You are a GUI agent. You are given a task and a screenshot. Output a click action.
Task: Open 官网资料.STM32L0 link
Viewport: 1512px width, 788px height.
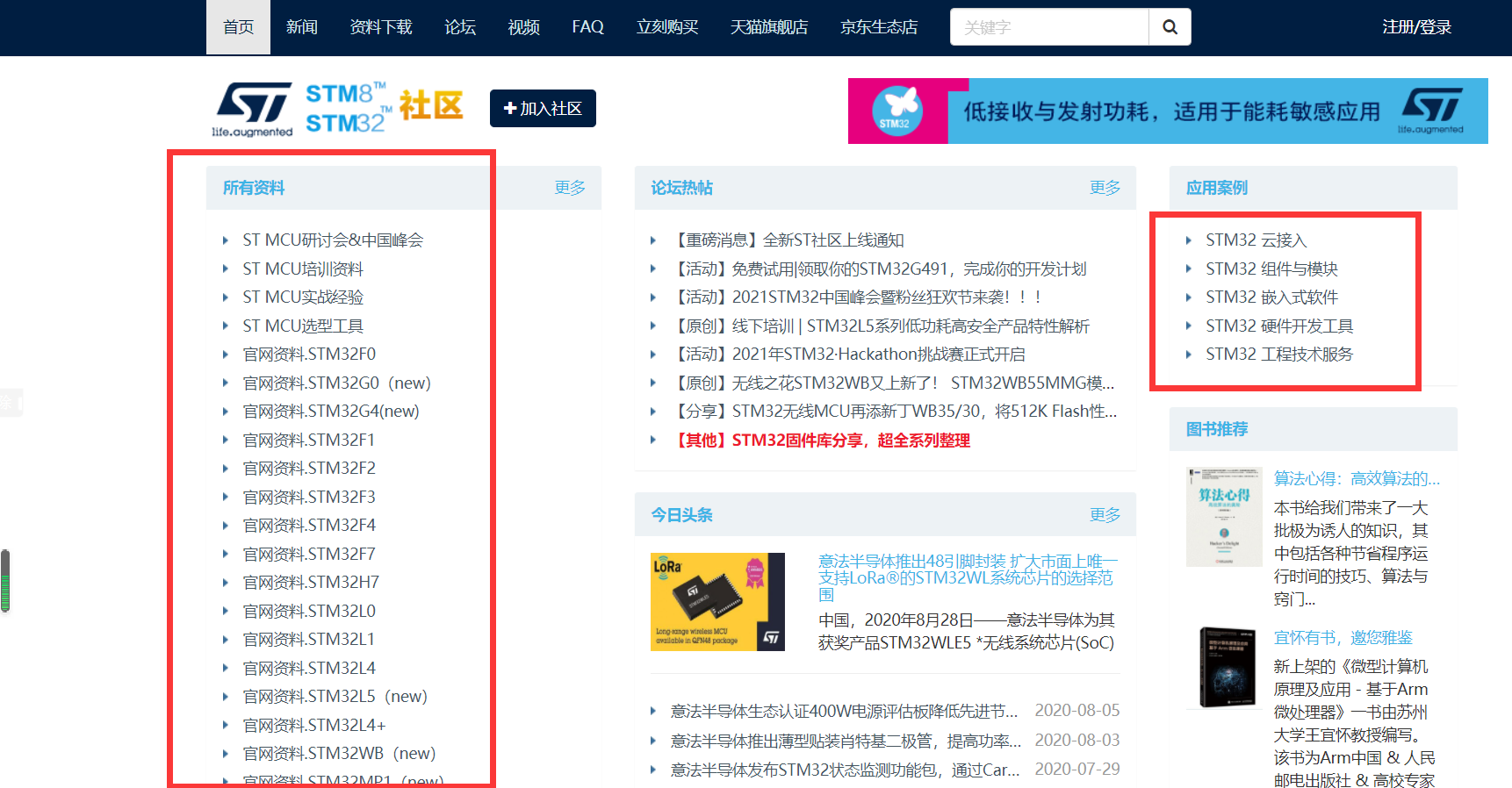tap(309, 612)
